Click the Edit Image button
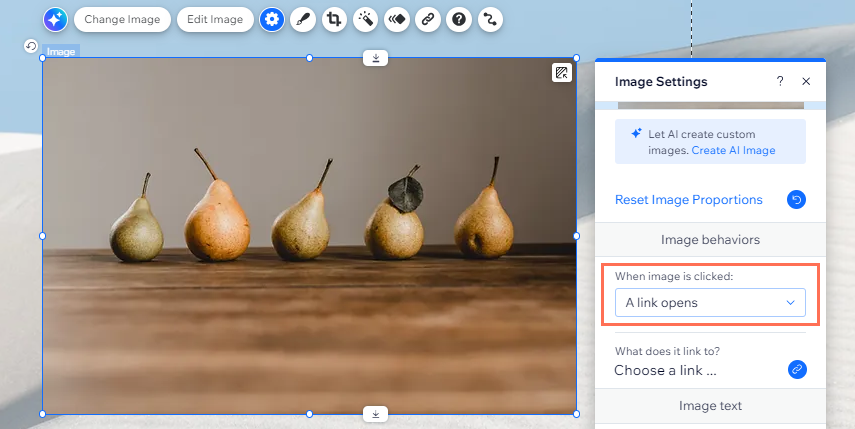 click(215, 19)
